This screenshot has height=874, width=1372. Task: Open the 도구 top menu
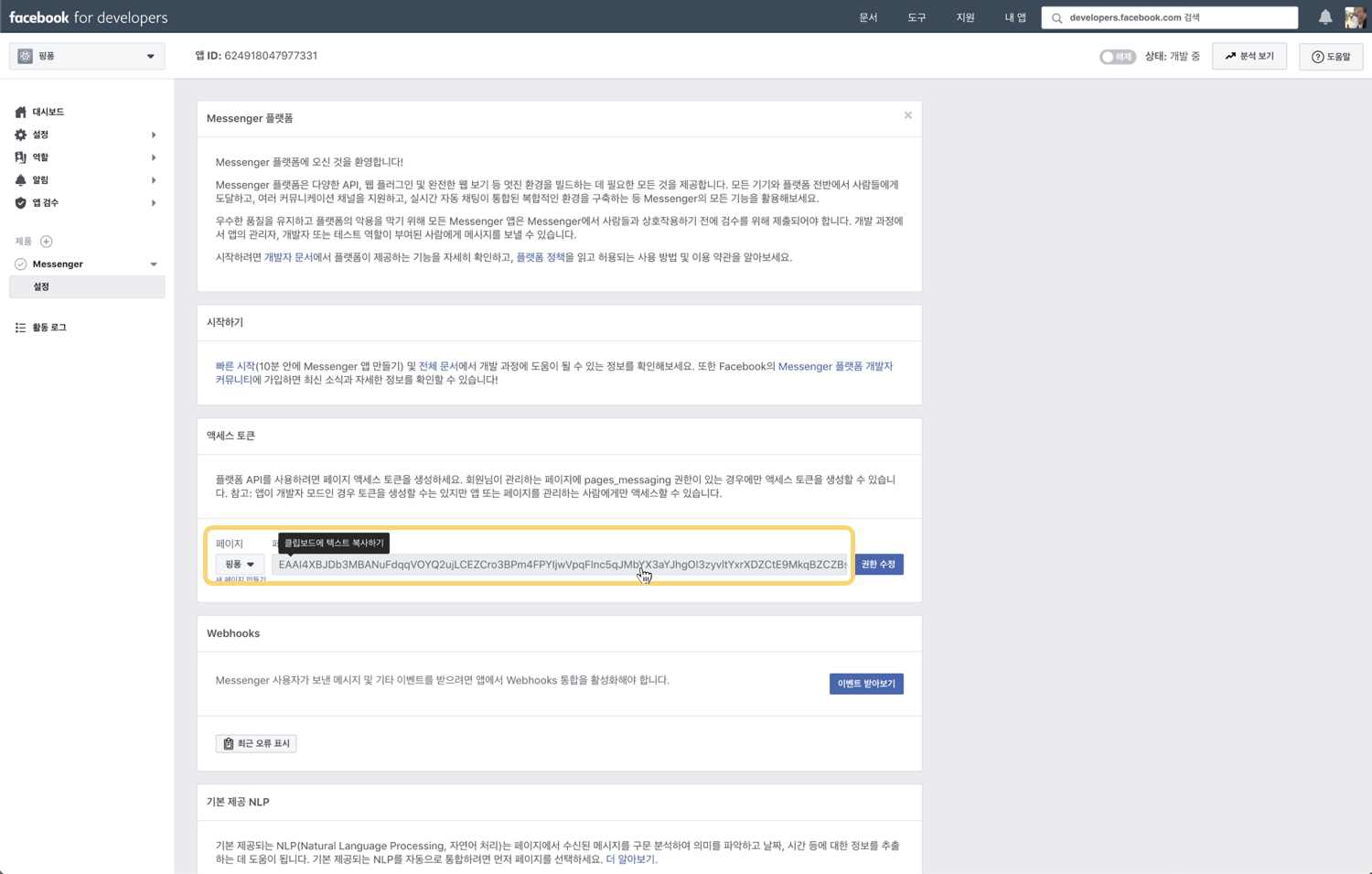(x=916, y=17)
